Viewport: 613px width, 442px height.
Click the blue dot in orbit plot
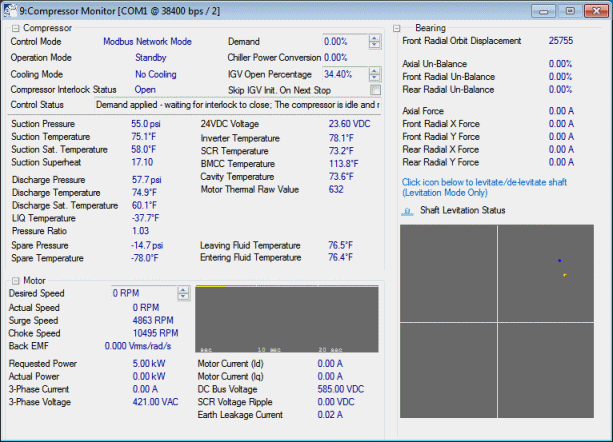[559, 260]
